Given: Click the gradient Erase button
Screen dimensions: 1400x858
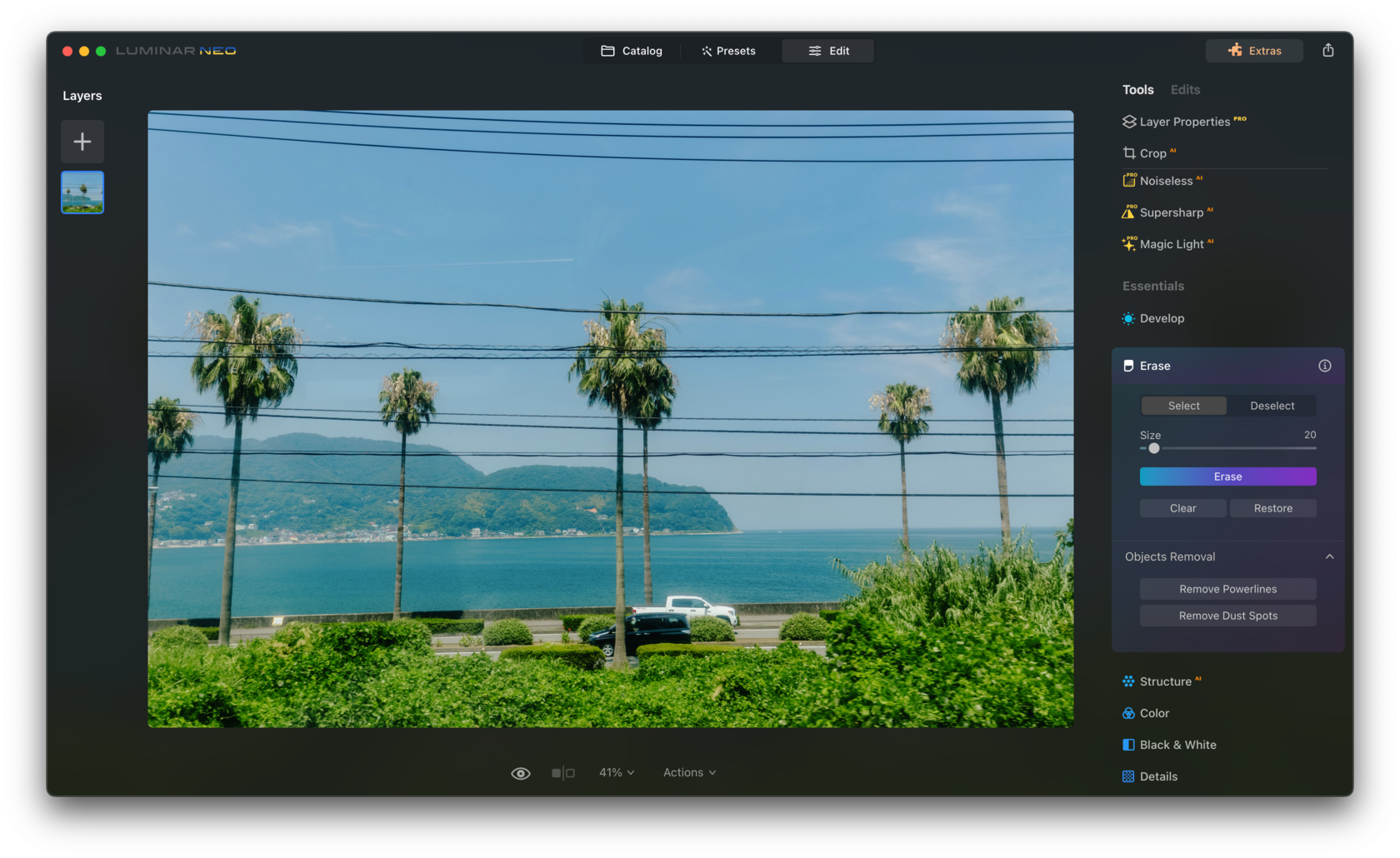Looking at the screenshot, I should [1228, 476].
